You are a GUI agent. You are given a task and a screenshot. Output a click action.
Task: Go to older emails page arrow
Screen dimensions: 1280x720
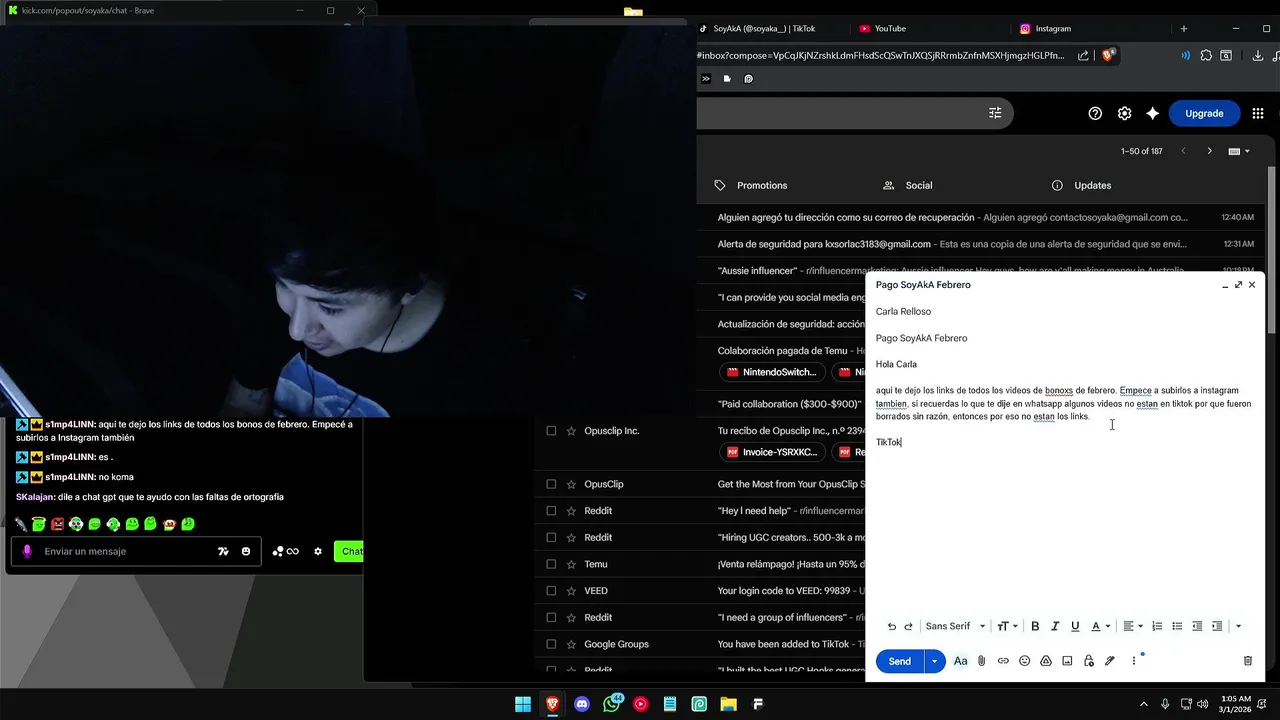(1209, 151)
